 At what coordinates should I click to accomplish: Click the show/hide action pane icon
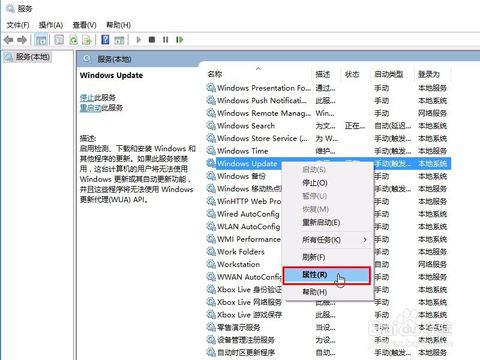coord(119,40)
